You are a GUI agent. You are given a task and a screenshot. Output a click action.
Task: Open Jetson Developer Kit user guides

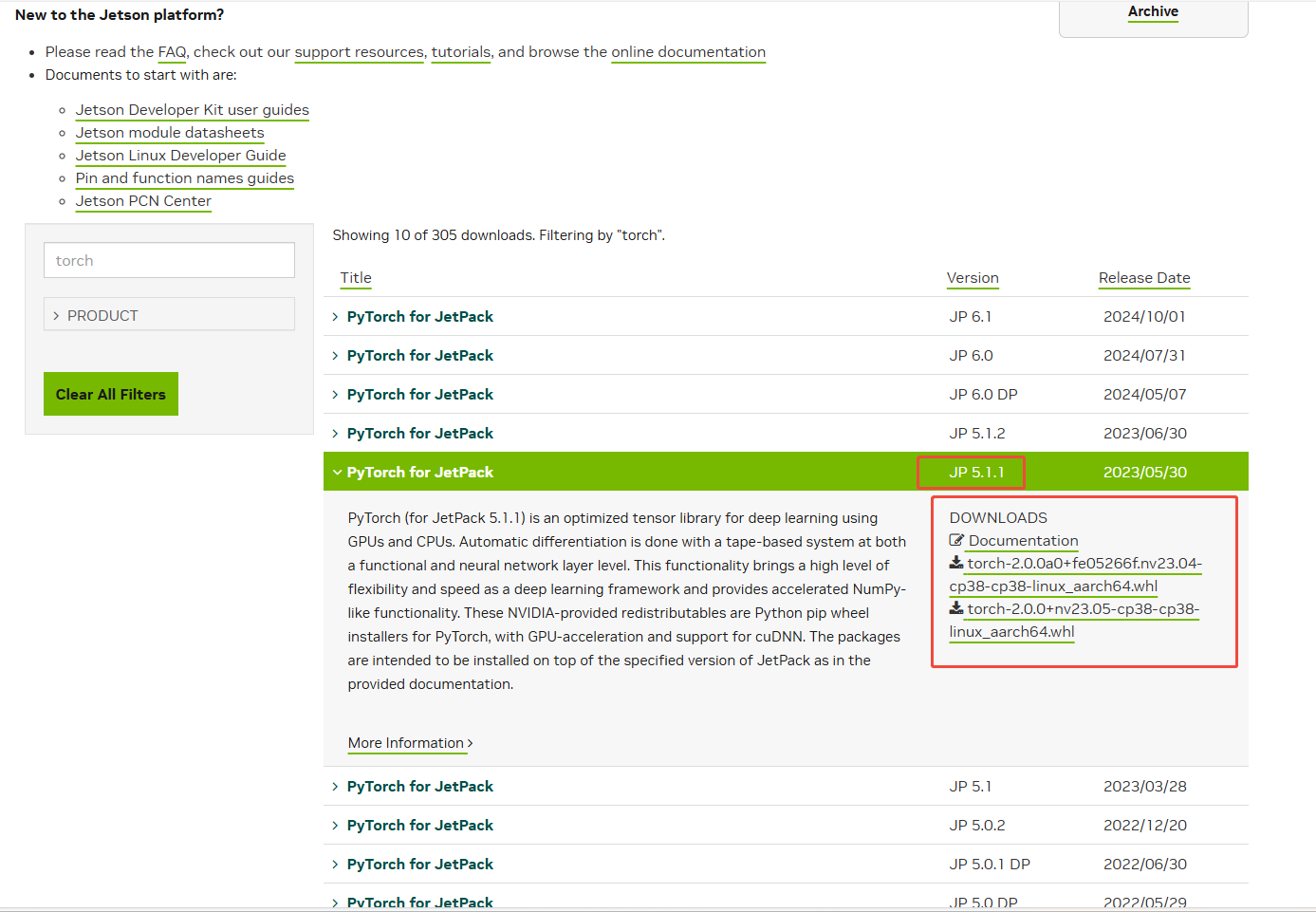193,110
